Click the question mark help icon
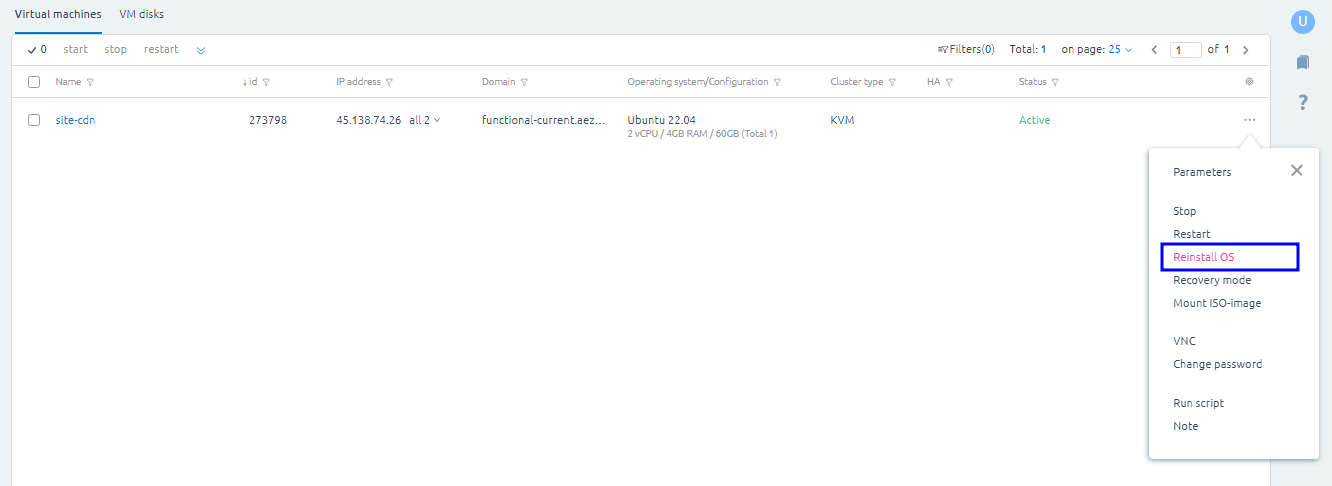 [x=1302, y=102]
